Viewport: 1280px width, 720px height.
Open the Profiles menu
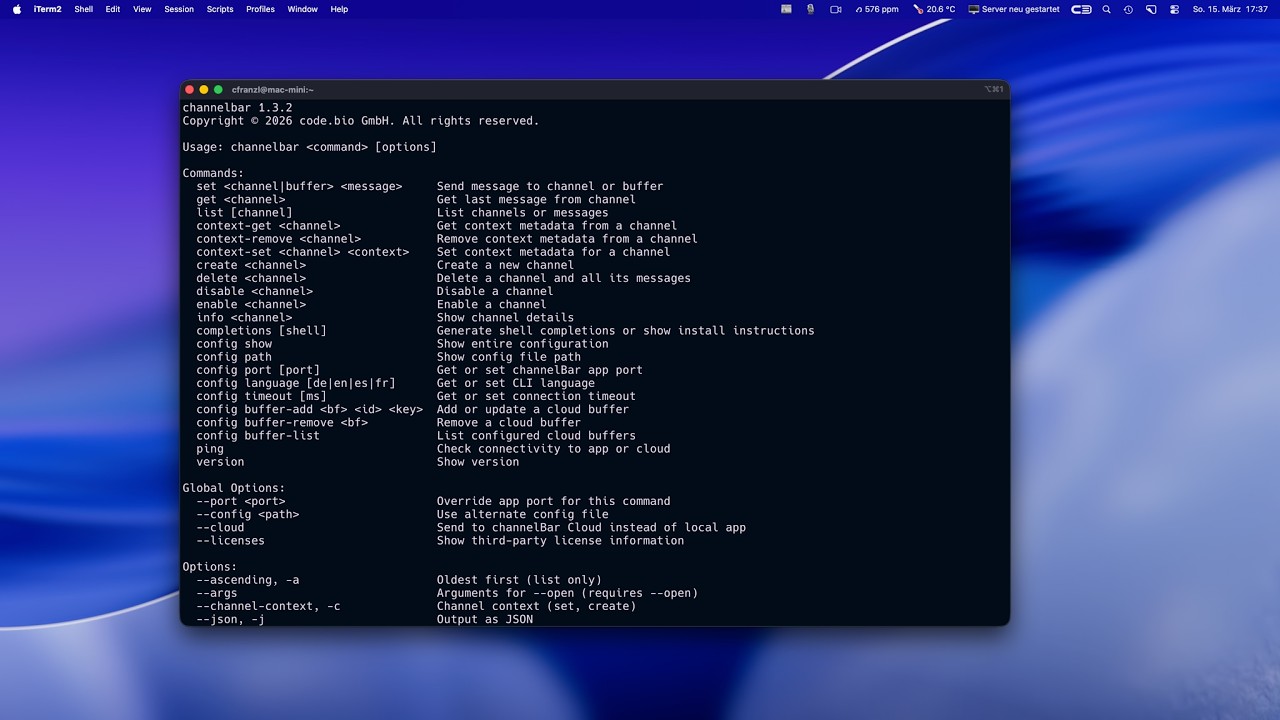260,9
